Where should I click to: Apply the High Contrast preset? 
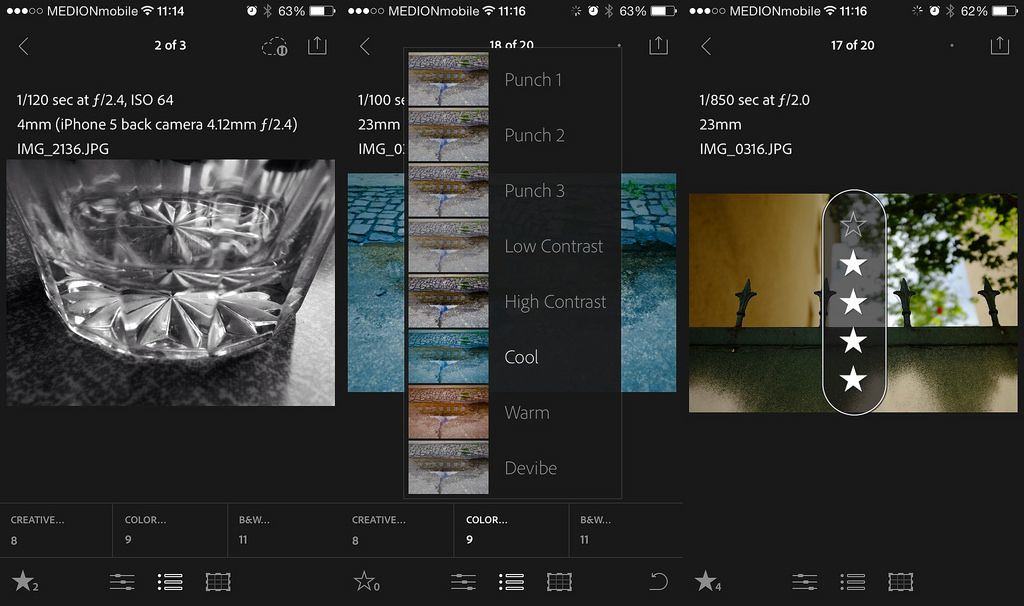click(513, 302)
